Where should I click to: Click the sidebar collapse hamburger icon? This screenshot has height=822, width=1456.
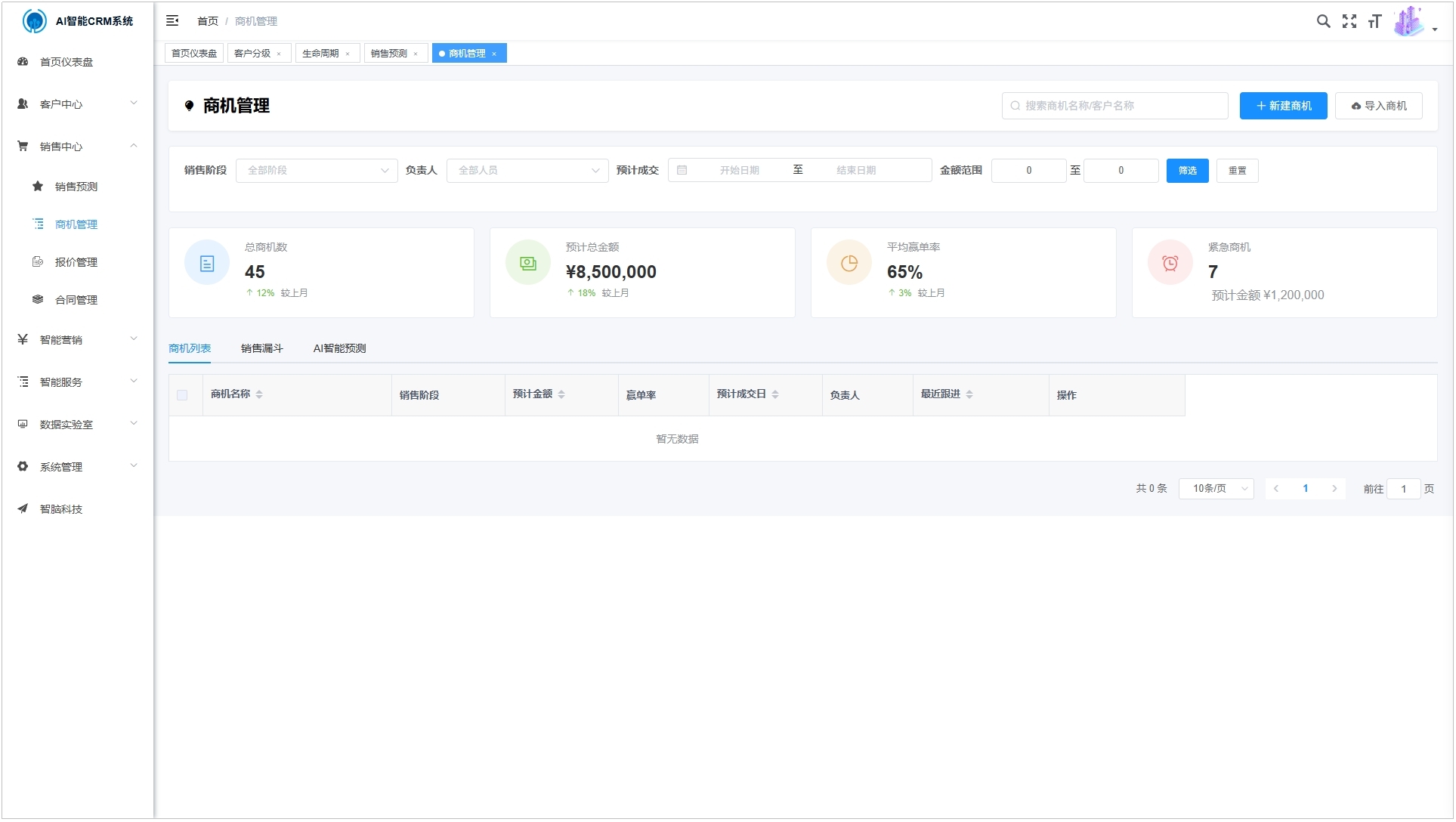pos(172,20)
